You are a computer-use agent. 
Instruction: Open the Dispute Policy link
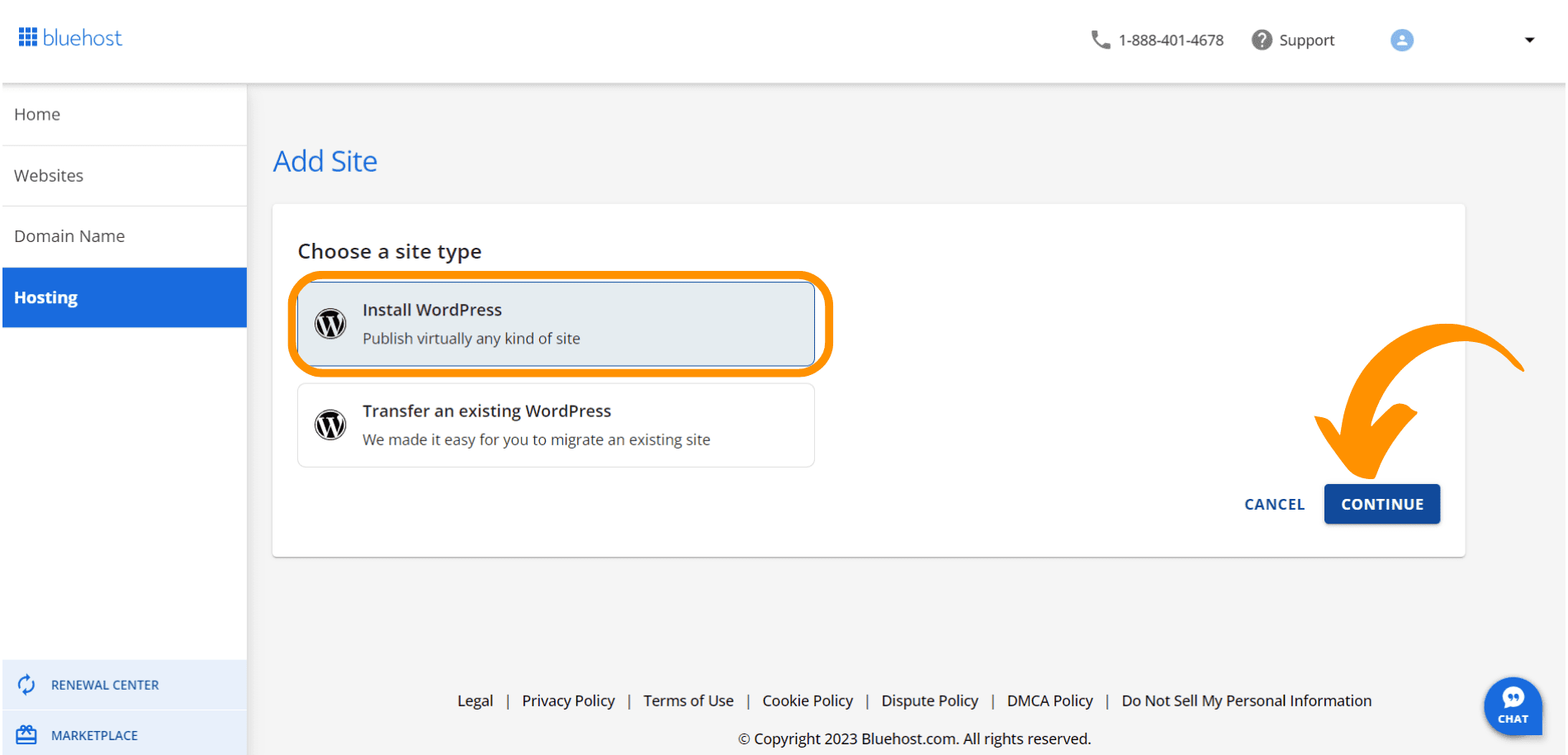(x=930, y=700)
